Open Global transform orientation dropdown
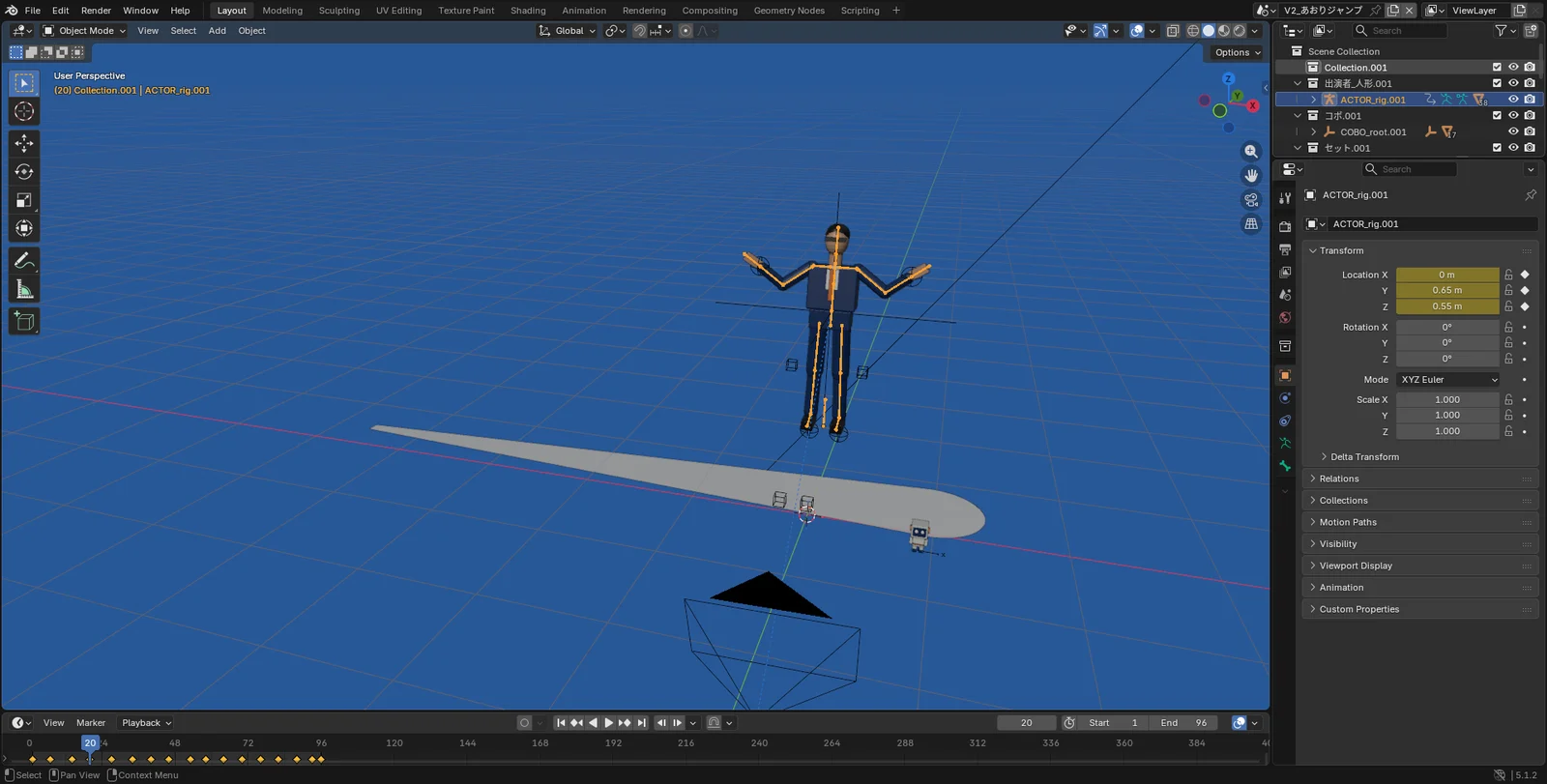Viewport: 1547px width, 784px height. (568, 31)
